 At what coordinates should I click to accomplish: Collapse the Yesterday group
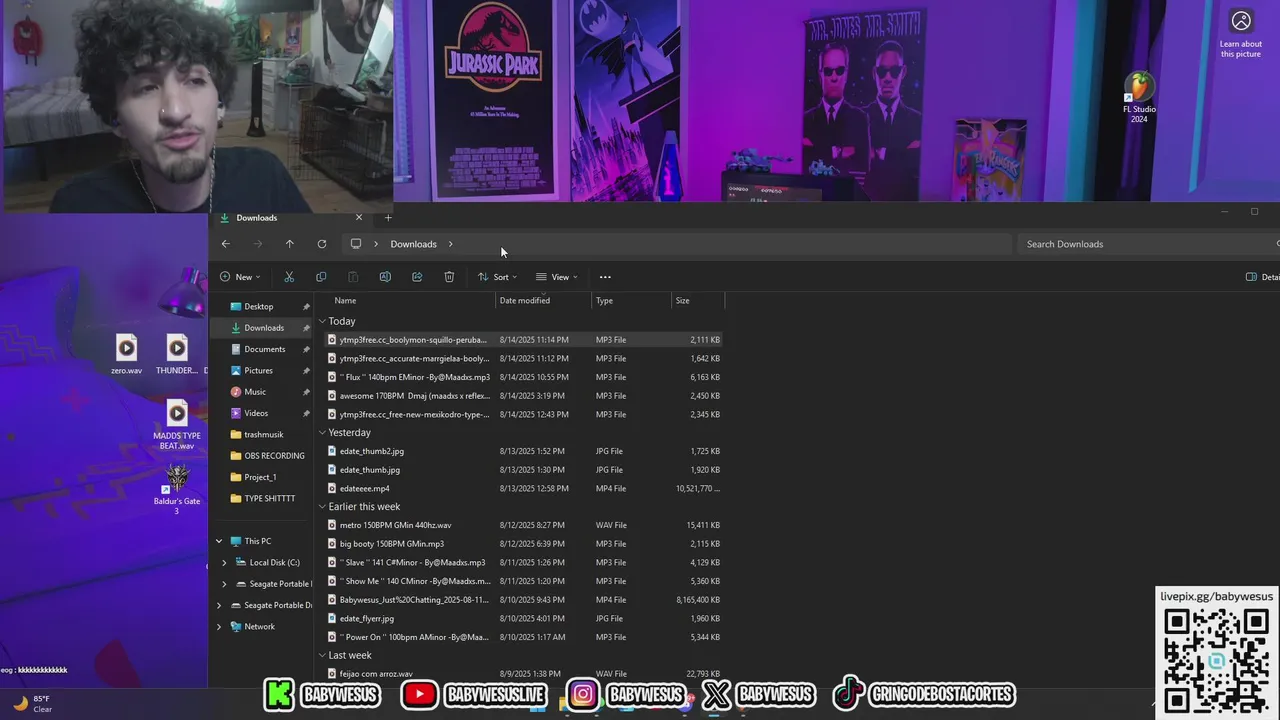pyautogui.click(x=322, y=432)
